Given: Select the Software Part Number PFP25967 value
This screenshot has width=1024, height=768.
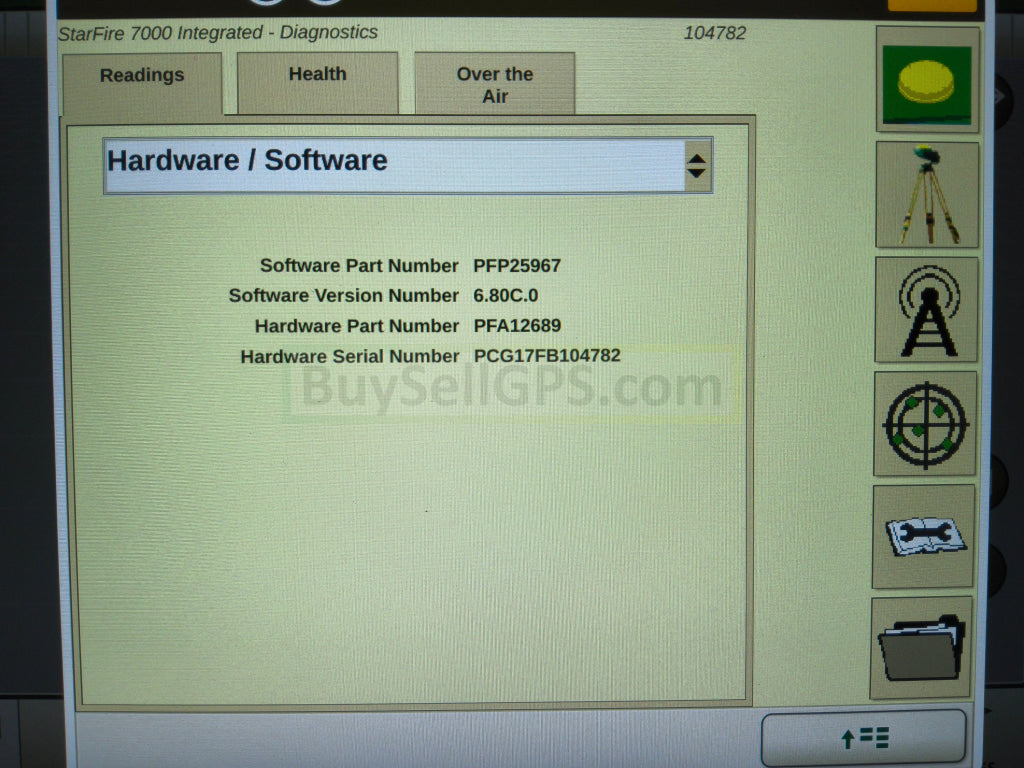Looking at the screenshot, I should 516,266.
